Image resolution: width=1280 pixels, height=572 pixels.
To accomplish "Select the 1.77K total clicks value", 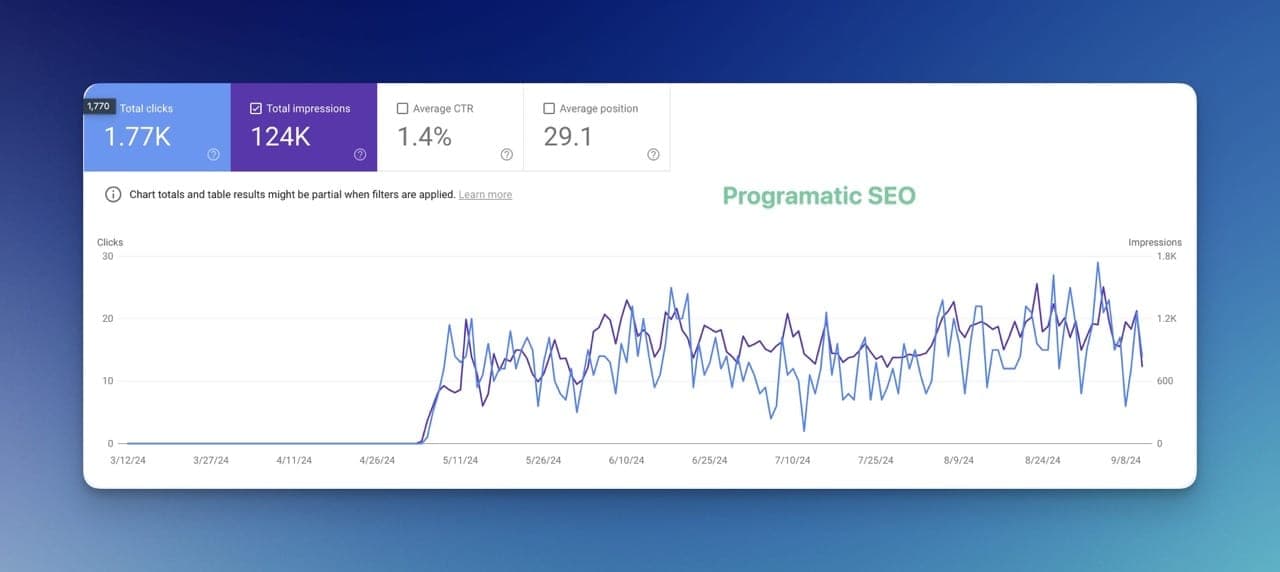I will click(138, 137).
